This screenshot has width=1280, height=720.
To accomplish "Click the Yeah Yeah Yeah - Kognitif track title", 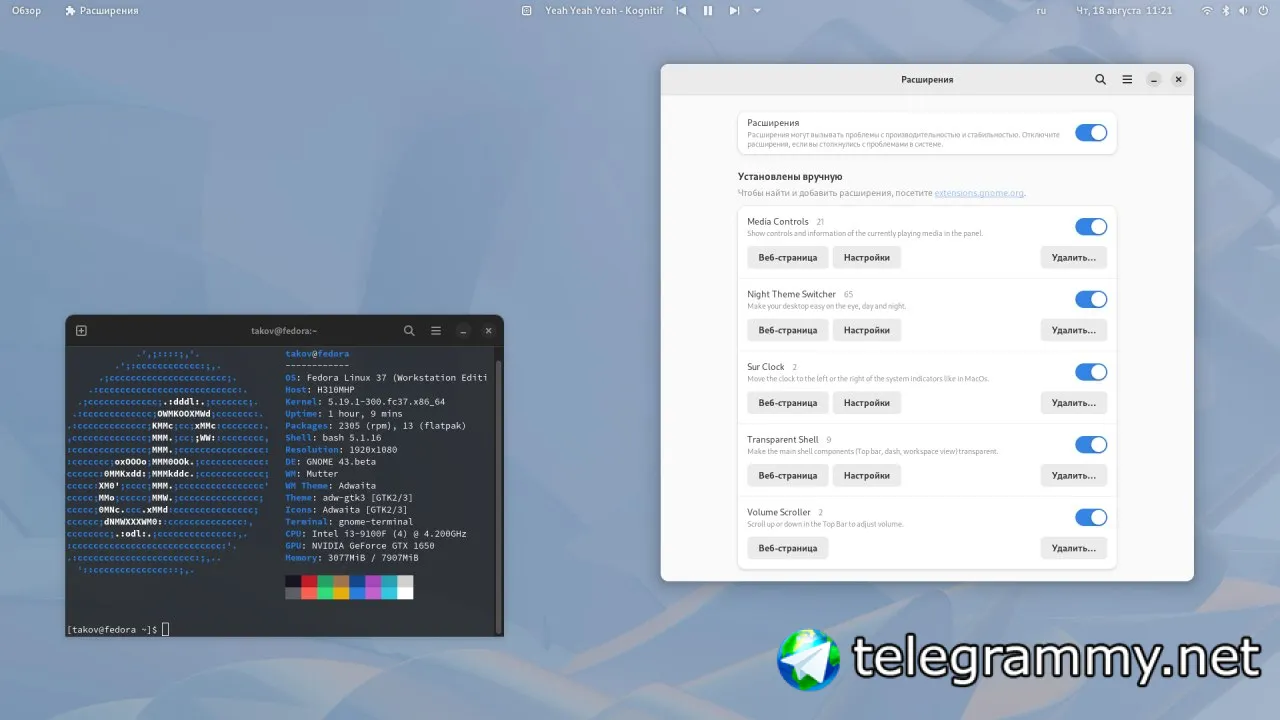I will [x=605, y=10].
